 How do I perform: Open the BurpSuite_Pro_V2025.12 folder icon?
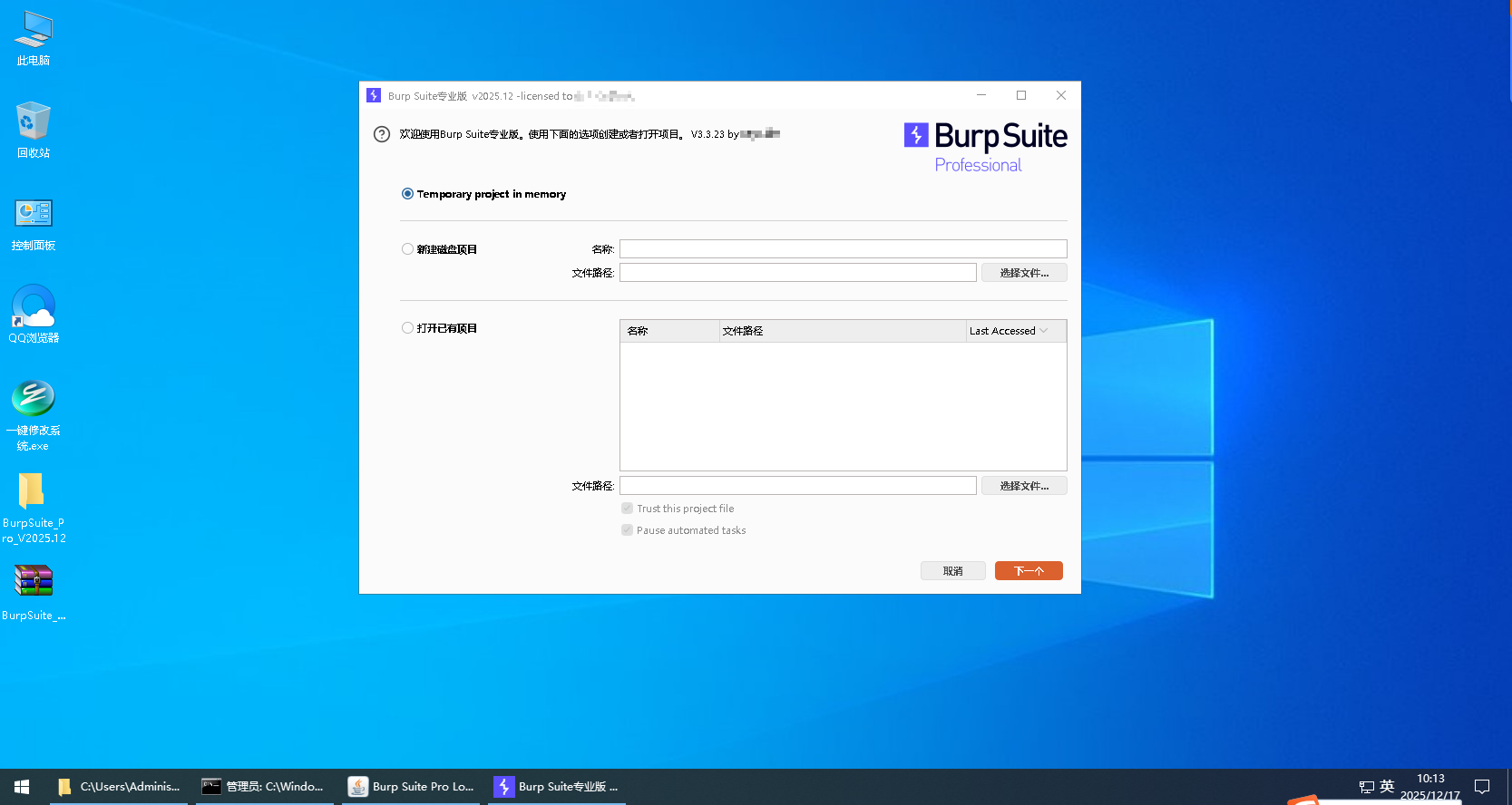[x=33, y=492]
